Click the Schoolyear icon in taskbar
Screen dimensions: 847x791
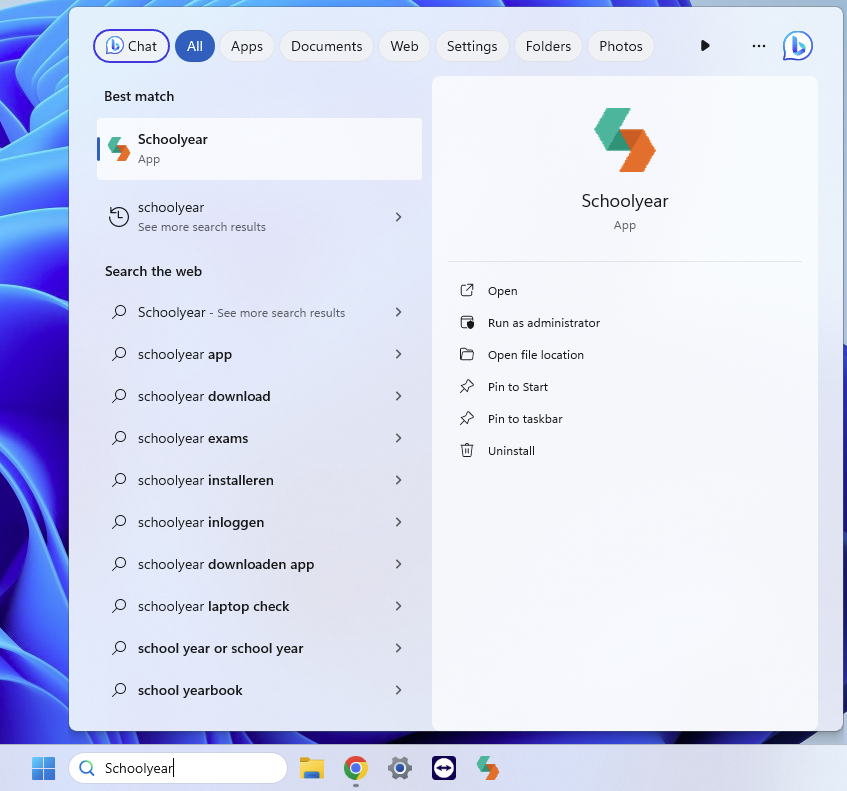(488, 768)
